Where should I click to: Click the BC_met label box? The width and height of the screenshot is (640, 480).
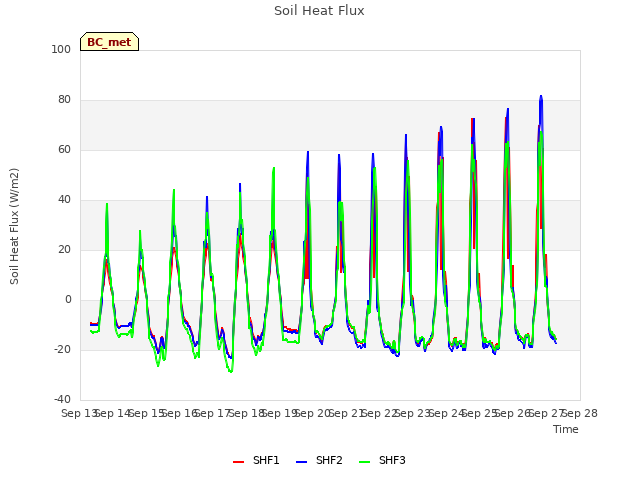pyautogui.click(x=109, y=42)
